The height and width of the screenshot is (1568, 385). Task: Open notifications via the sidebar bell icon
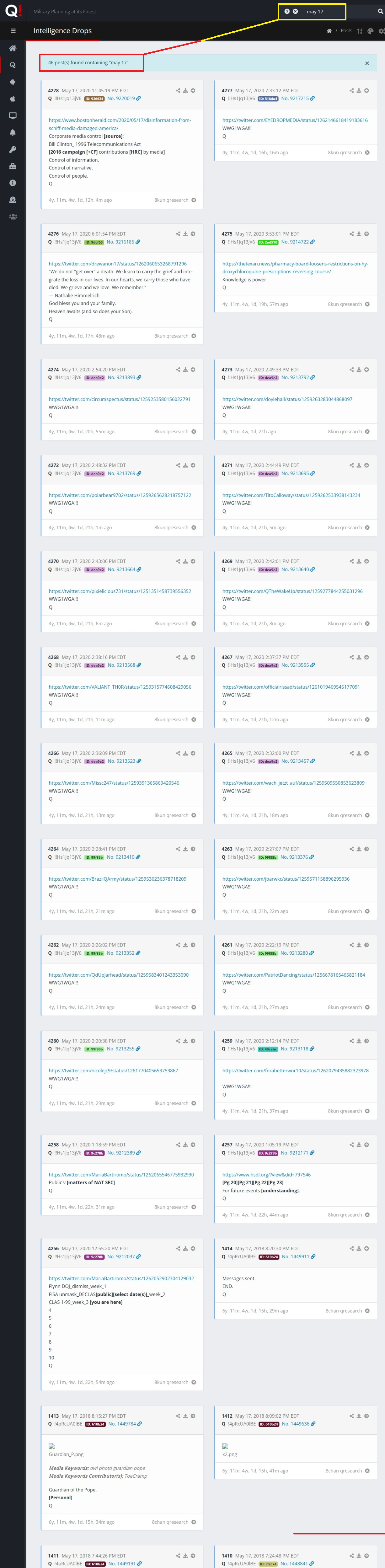click(13, 132)
